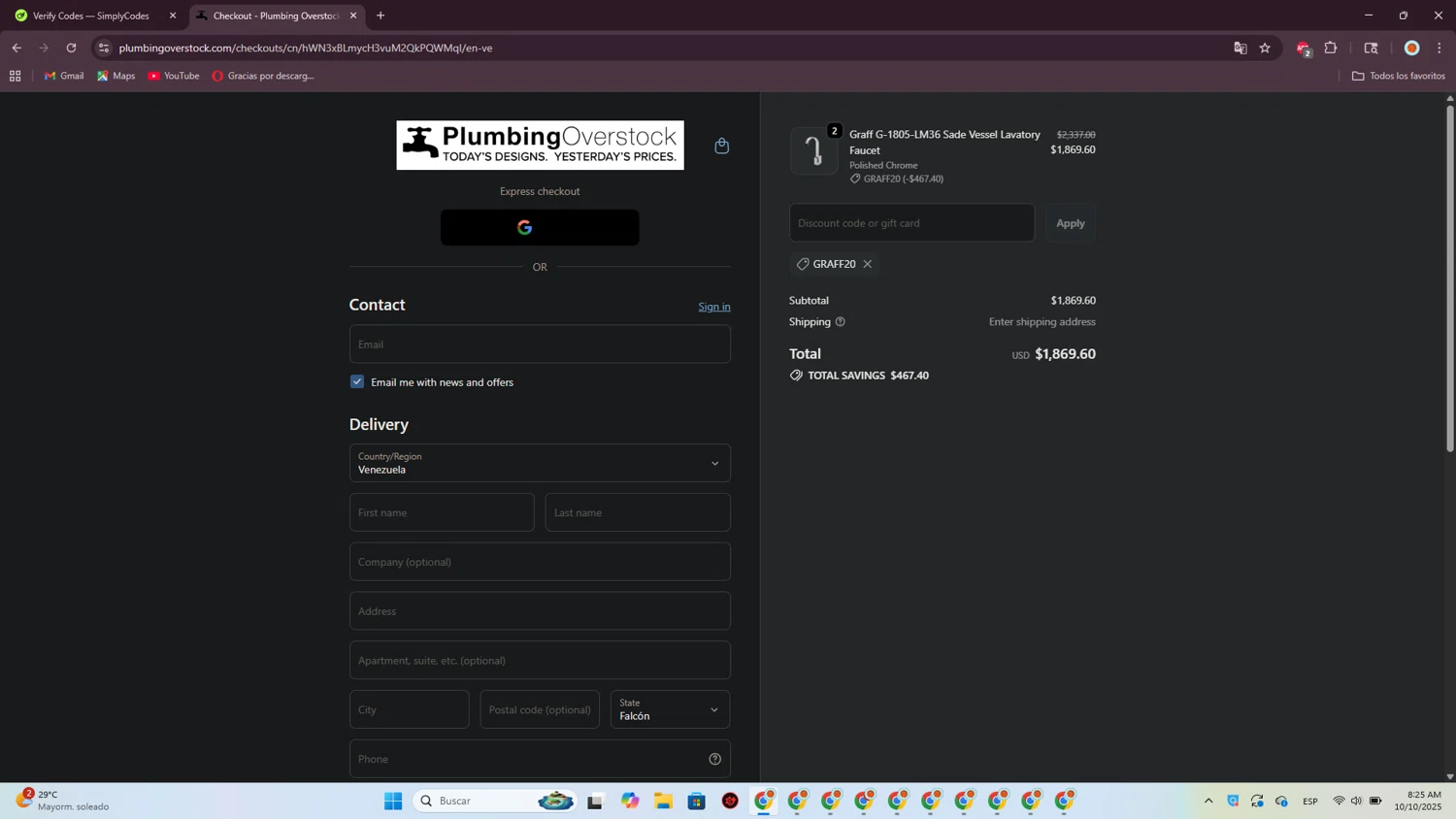Screen dimensions: 1456x819
Task: Click the Apply discount button
Action: [1071, 223]
